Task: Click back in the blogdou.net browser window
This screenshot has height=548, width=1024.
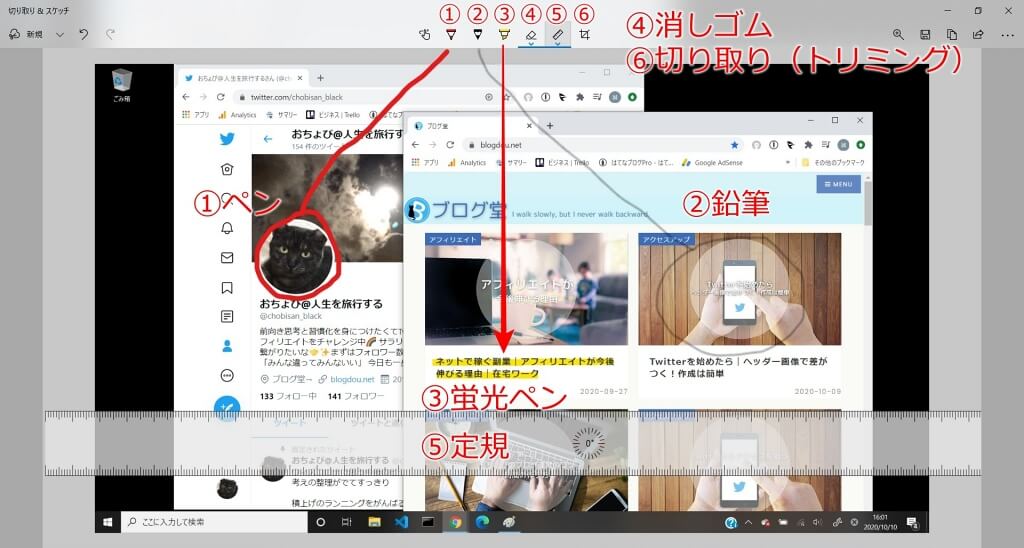Action: coord(415,145)
